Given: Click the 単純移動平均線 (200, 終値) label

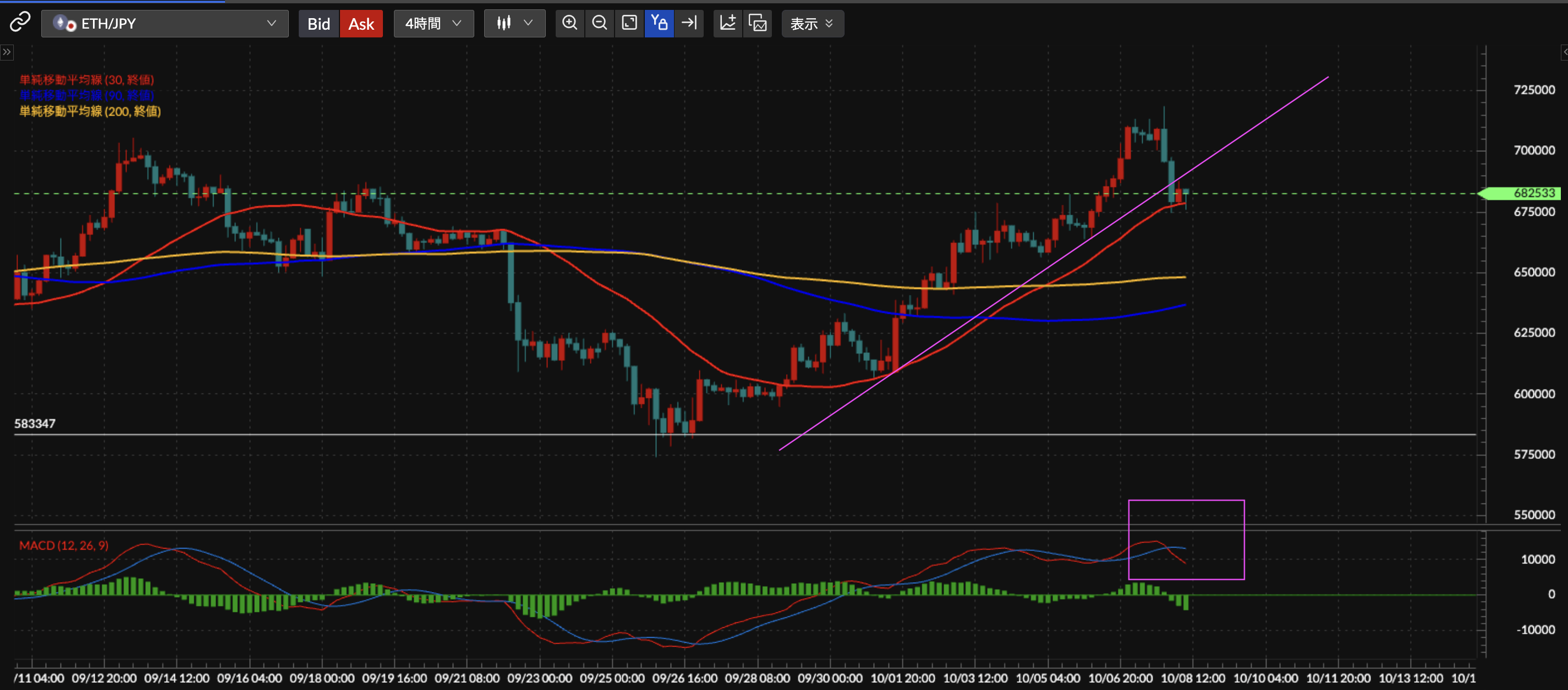Looking at the screenshot, I should [90, 111].
